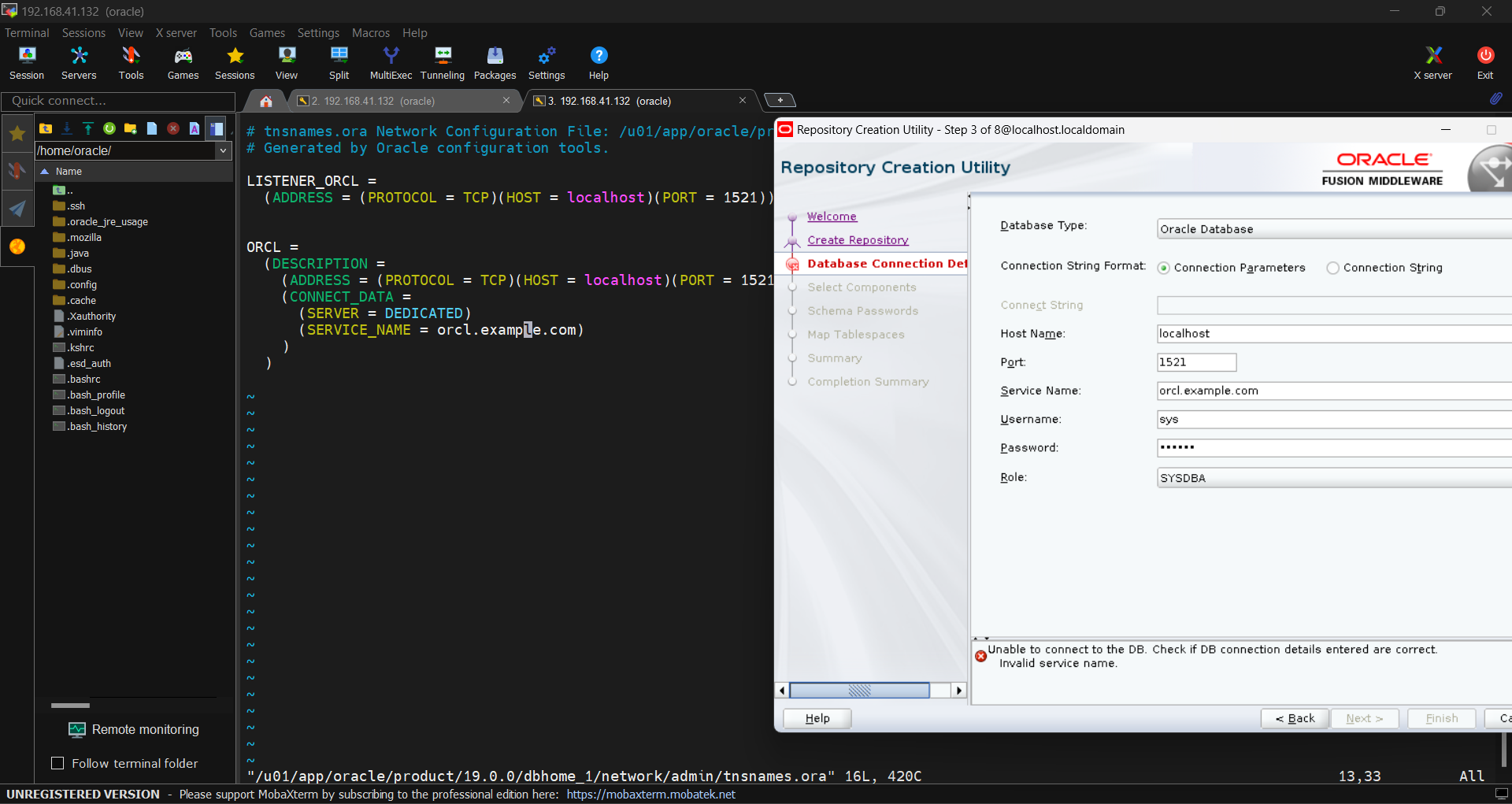Open the Tunneling tool
The height and width of the screenshot is (804, 1512).
[443, 63]
